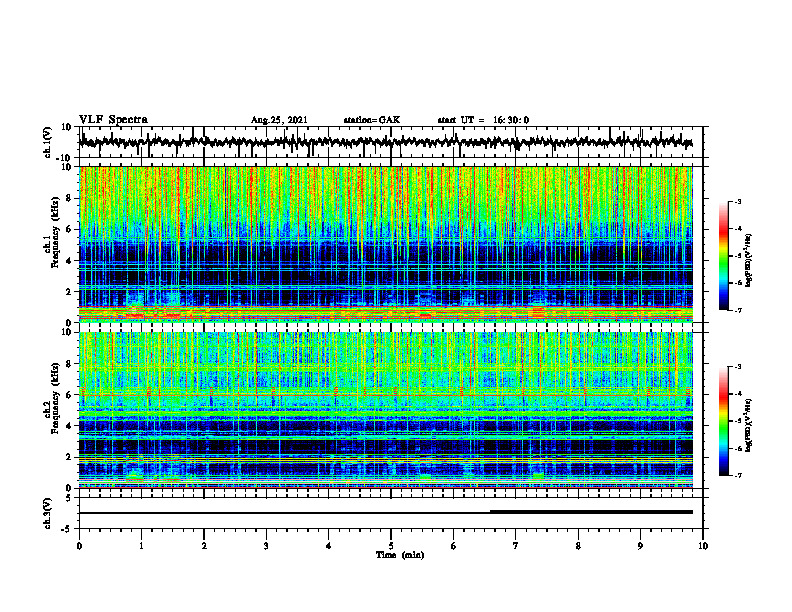
Task: Click the ch.2 "Frequency (kHz)" axis label
Action: 56,397
